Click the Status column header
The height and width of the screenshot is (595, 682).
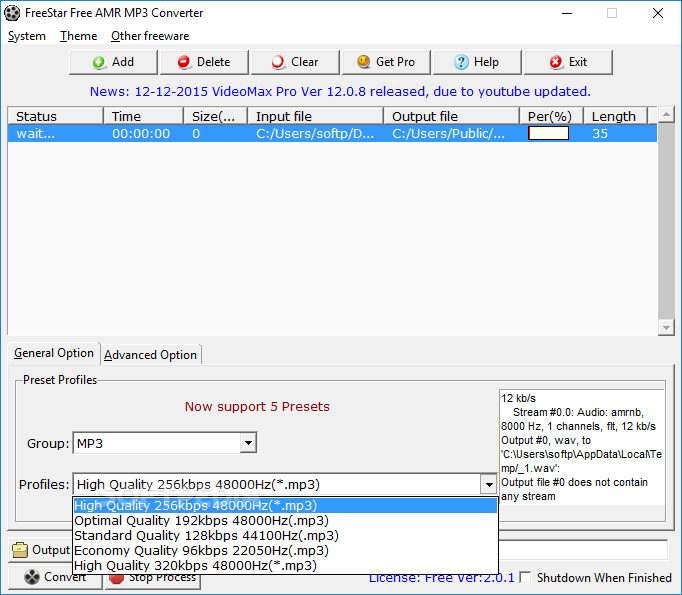point(56,116)
